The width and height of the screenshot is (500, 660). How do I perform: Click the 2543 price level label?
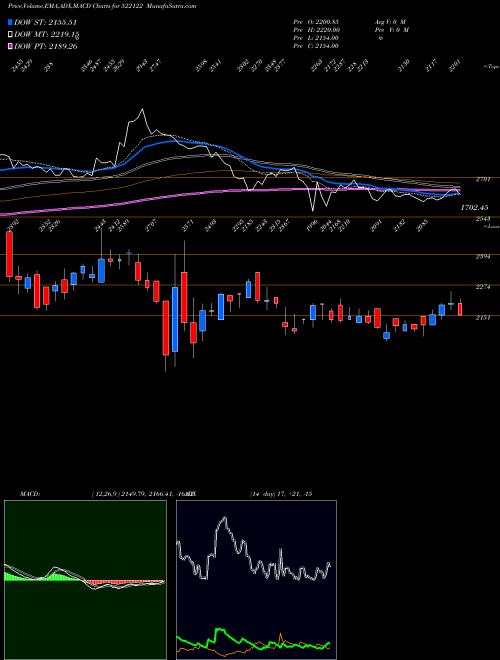pos(483,219)
